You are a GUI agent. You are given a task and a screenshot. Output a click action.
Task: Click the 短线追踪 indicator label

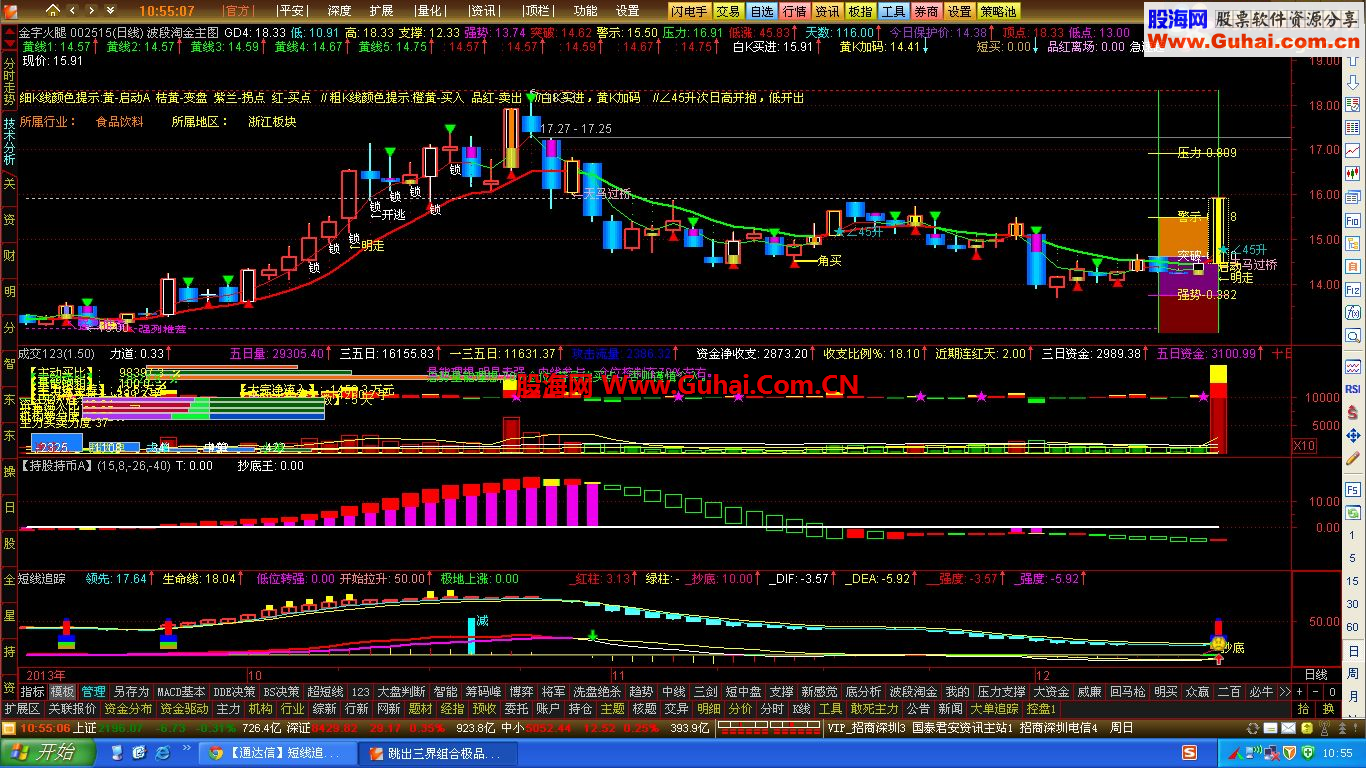coord(42,578)
